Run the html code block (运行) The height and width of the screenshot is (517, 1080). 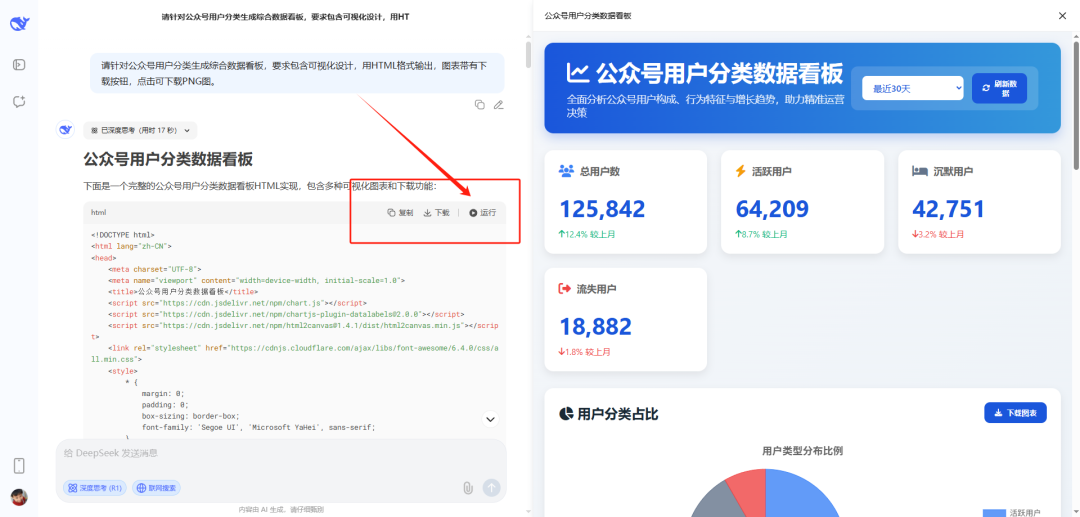[x=482, y=213]
